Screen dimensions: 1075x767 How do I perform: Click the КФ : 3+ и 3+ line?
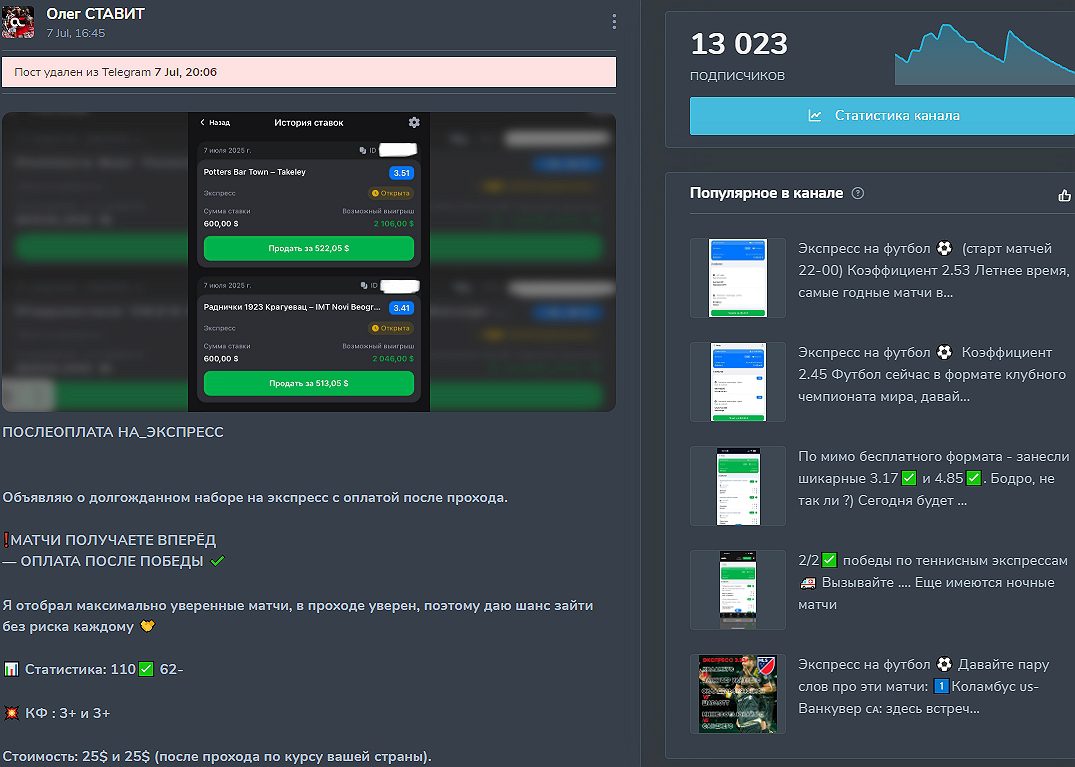(x=57, y=713)
